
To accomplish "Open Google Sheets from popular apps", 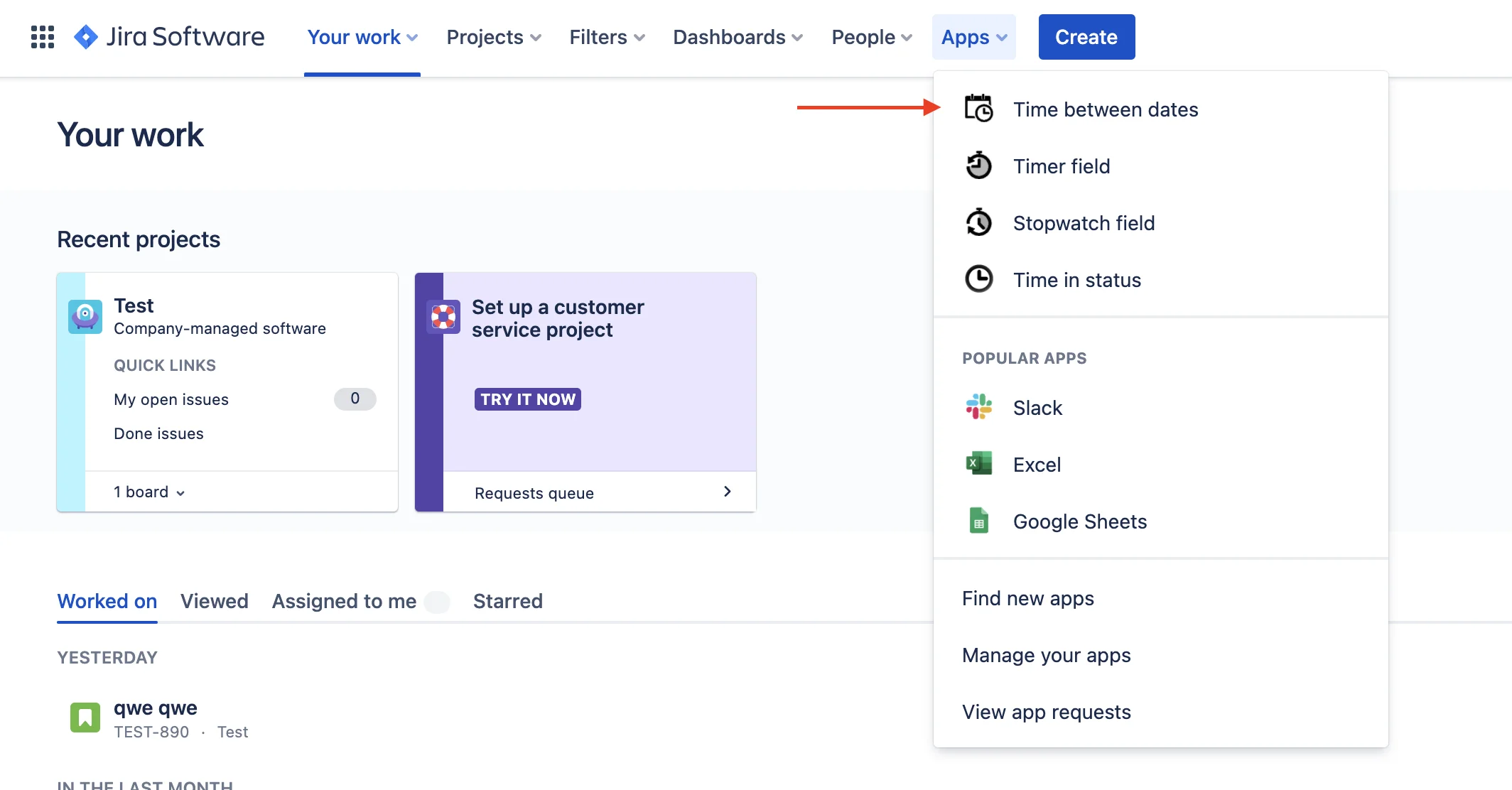I will 1161,521.
